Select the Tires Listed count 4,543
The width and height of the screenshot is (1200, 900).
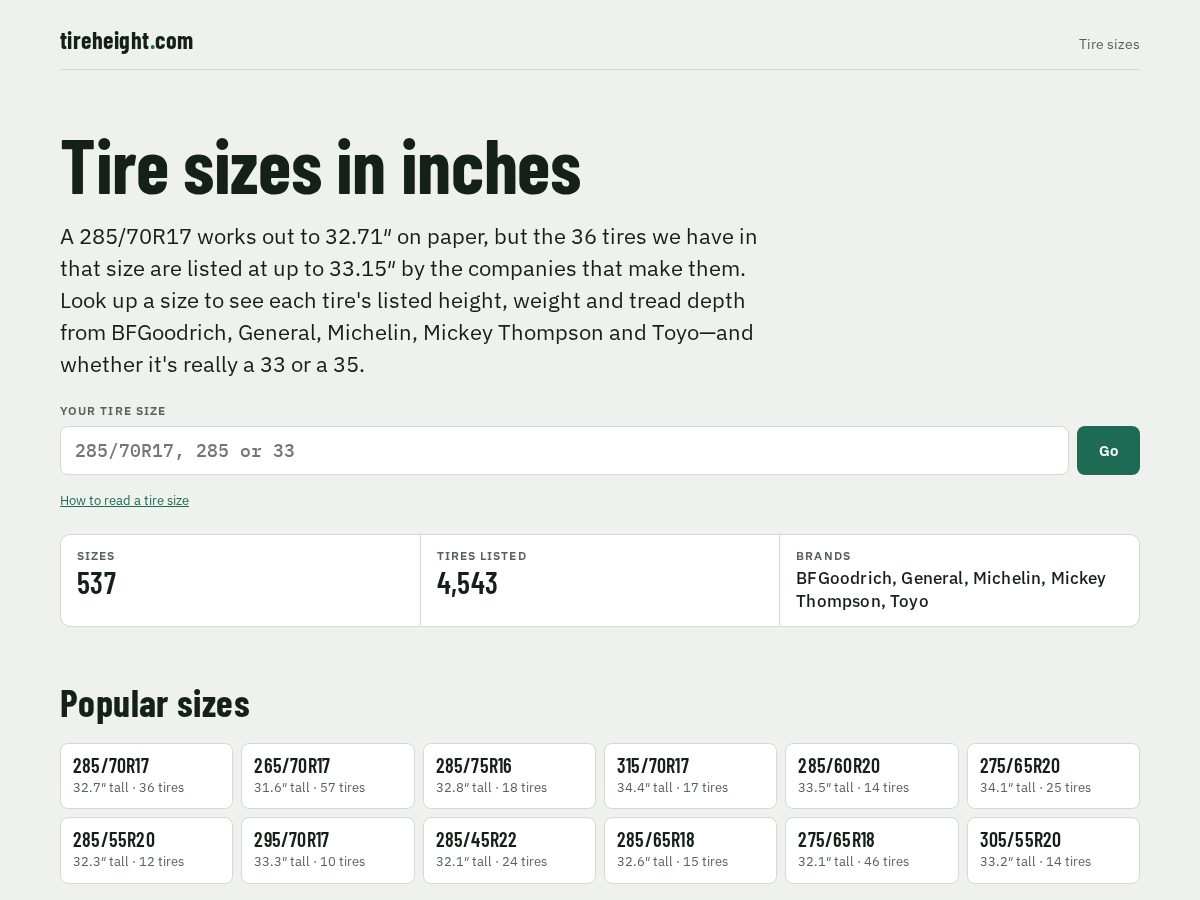pyautogui.click(x=467, y=584)
